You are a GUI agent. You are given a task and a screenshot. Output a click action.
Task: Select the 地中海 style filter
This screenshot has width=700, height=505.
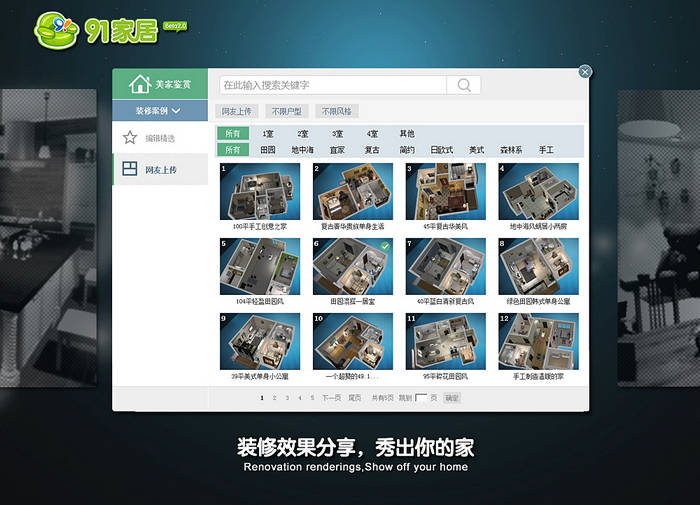(302, 150)
